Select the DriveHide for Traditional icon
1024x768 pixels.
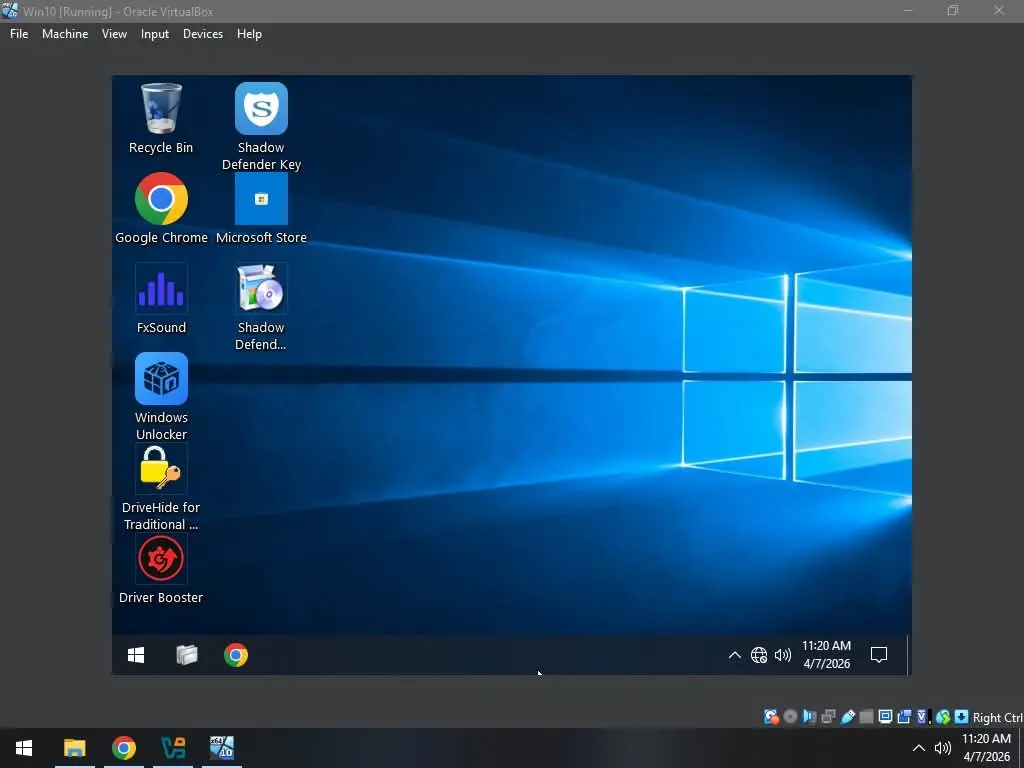[161, 487]
